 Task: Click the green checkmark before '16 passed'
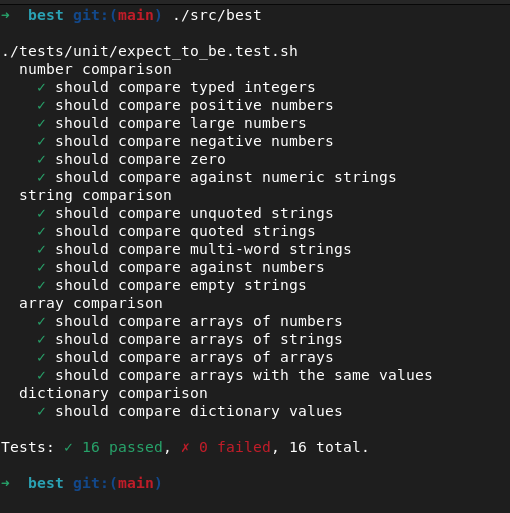click(68, 448)
